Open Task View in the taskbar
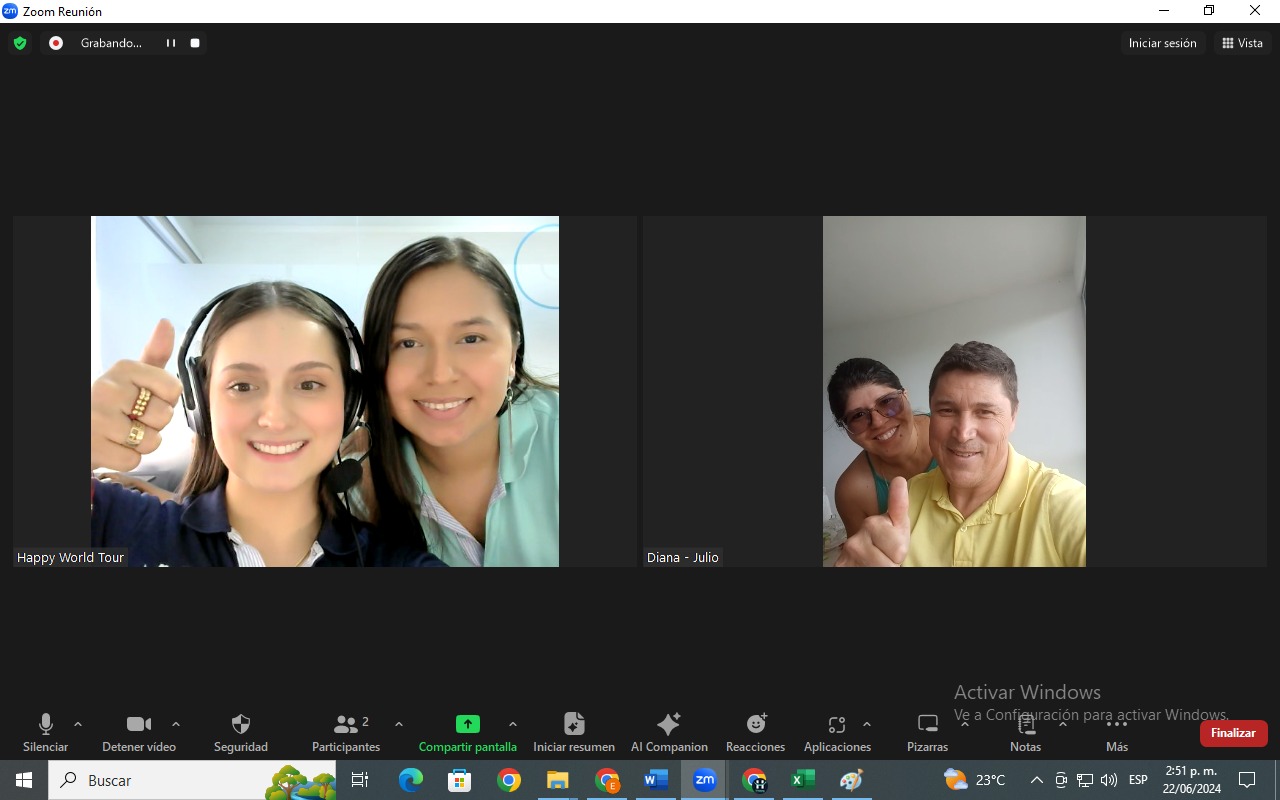This screenshot has height=800, width=1280. (x=360, y=780)
